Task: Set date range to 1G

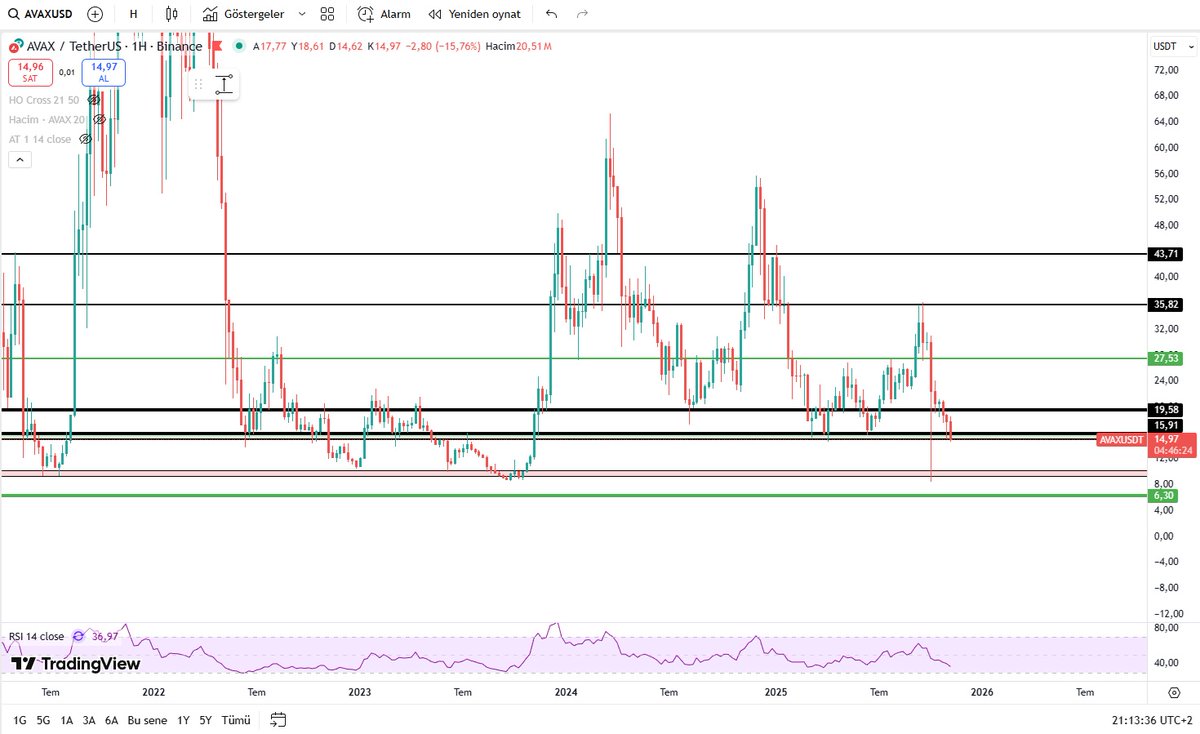Action: pos(19,719)
